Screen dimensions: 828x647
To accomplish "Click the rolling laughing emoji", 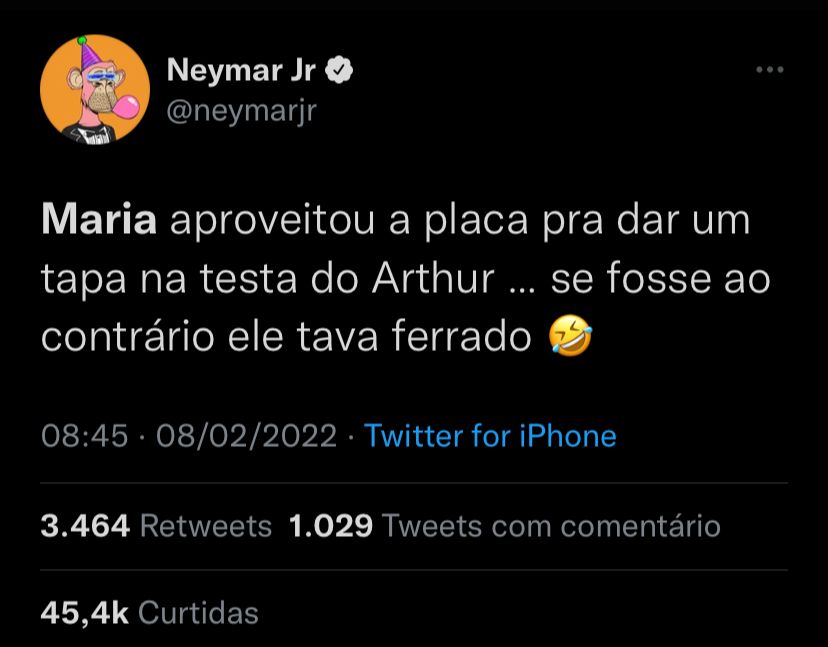I will pyautogui.click(x=570, y=338).
